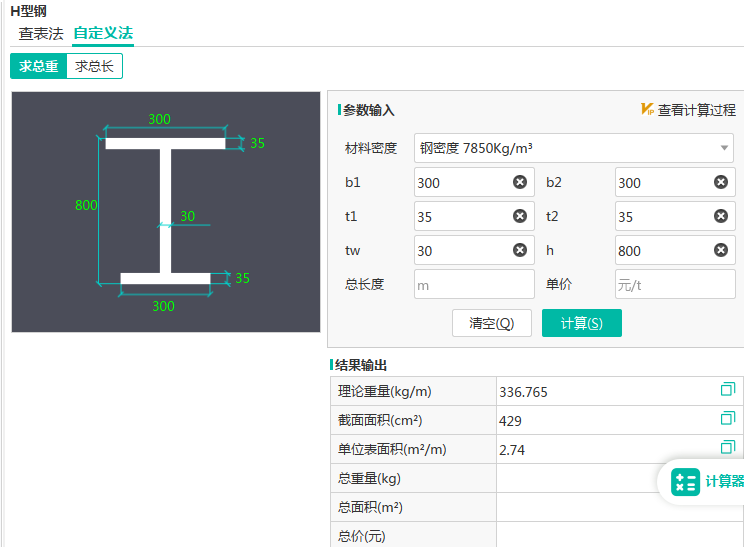Select the 自定义法 tab
Screen dimensions: 744x547
103,34
